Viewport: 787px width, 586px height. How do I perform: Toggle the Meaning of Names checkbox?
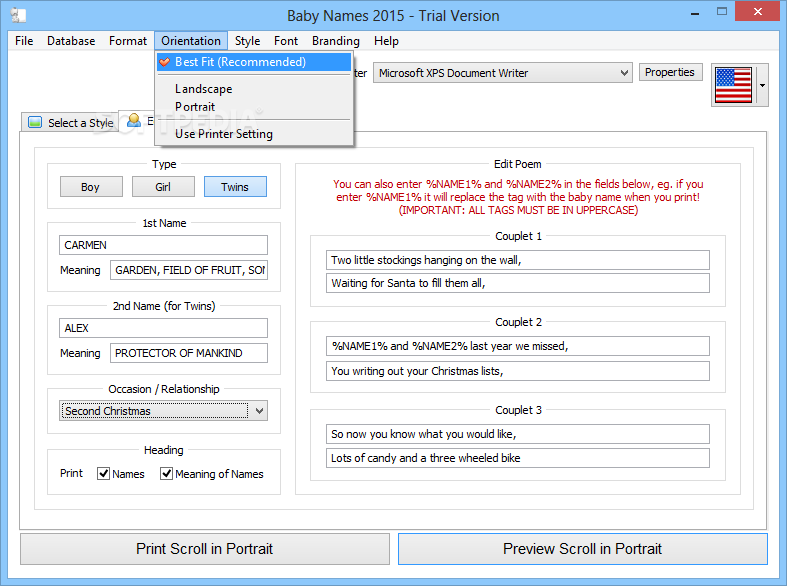point(166,474)
